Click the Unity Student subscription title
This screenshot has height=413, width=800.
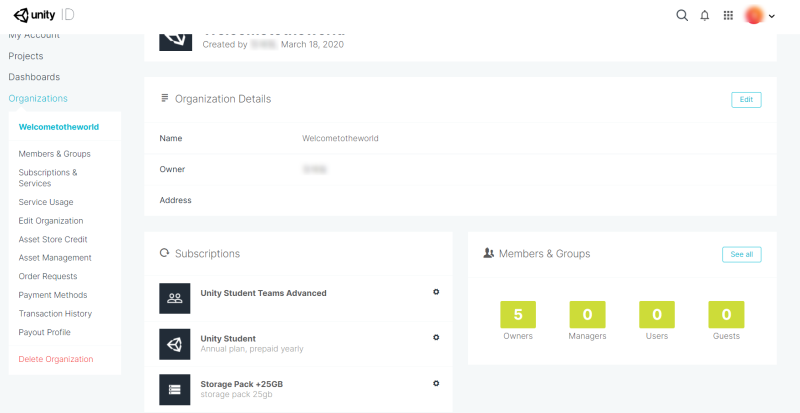228,338
